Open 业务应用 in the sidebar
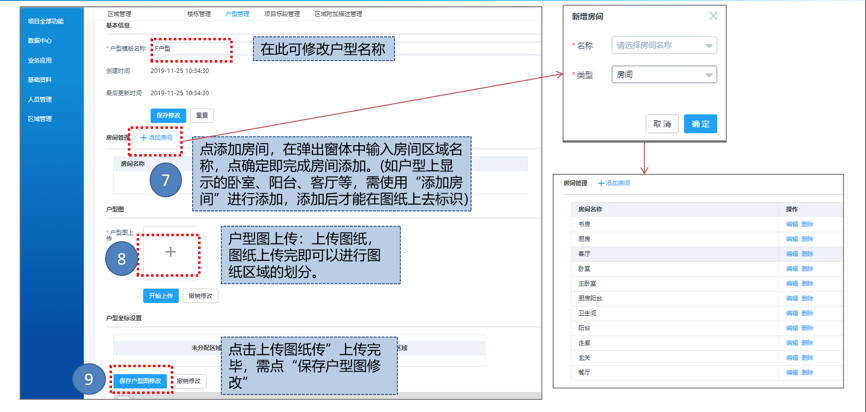 (40, 60)
